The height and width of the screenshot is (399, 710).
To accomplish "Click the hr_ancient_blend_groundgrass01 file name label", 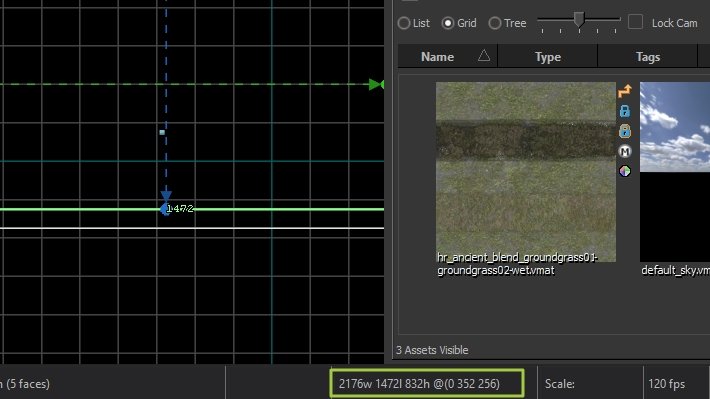I will 517,264.
